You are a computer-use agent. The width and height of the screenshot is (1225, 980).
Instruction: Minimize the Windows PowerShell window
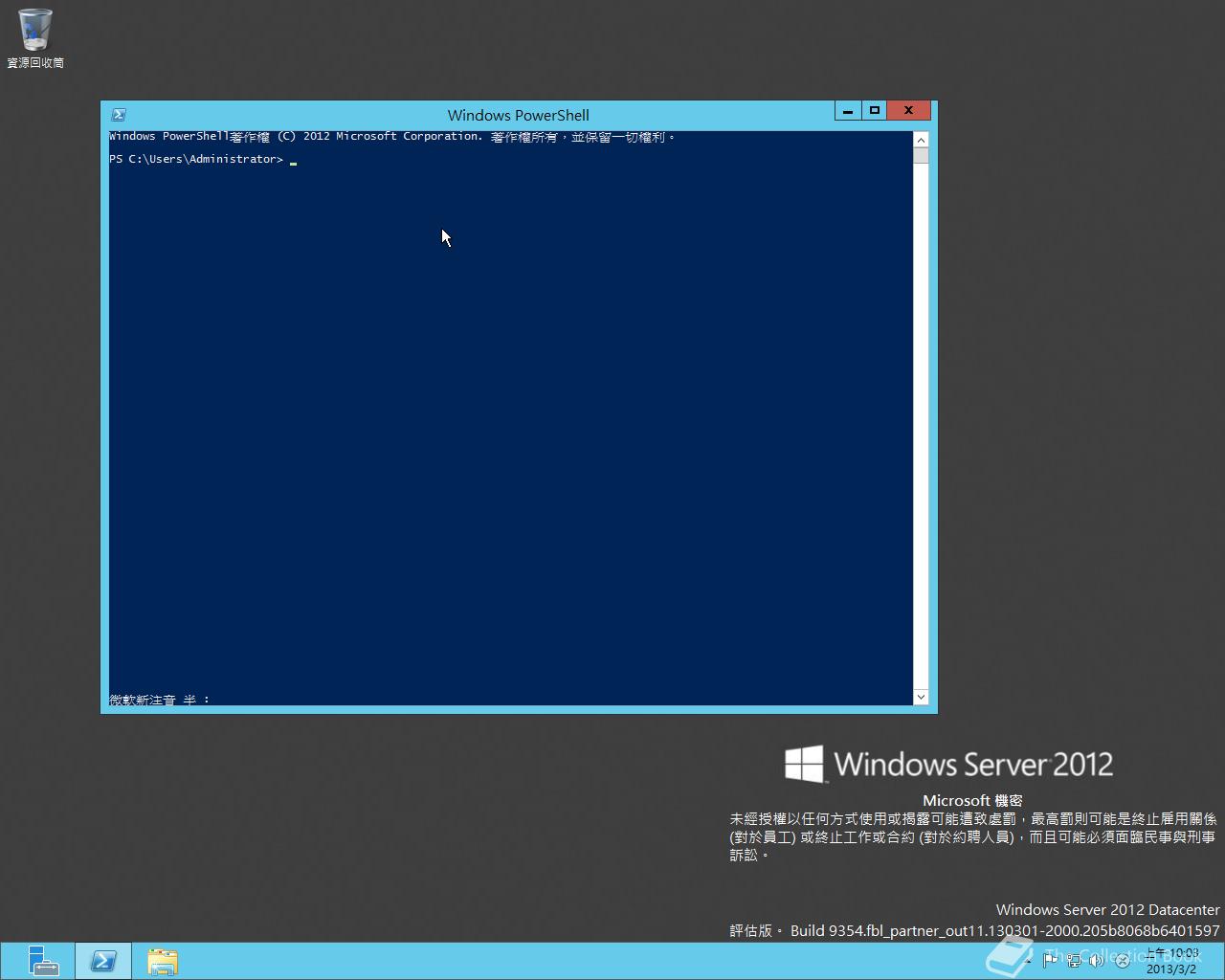[x=847, y=111]
